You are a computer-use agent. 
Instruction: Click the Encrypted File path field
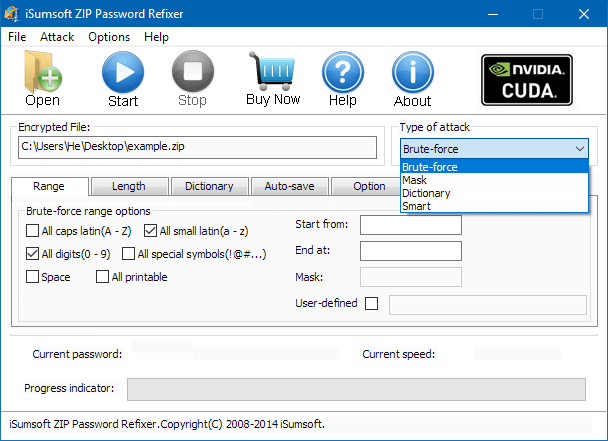coord(197,147)
